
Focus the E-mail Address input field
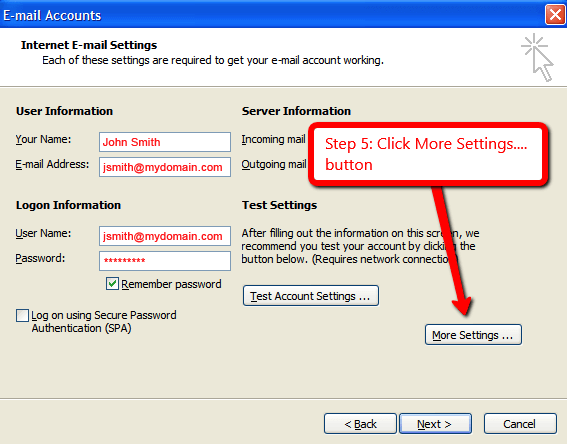tap(165, 167)
